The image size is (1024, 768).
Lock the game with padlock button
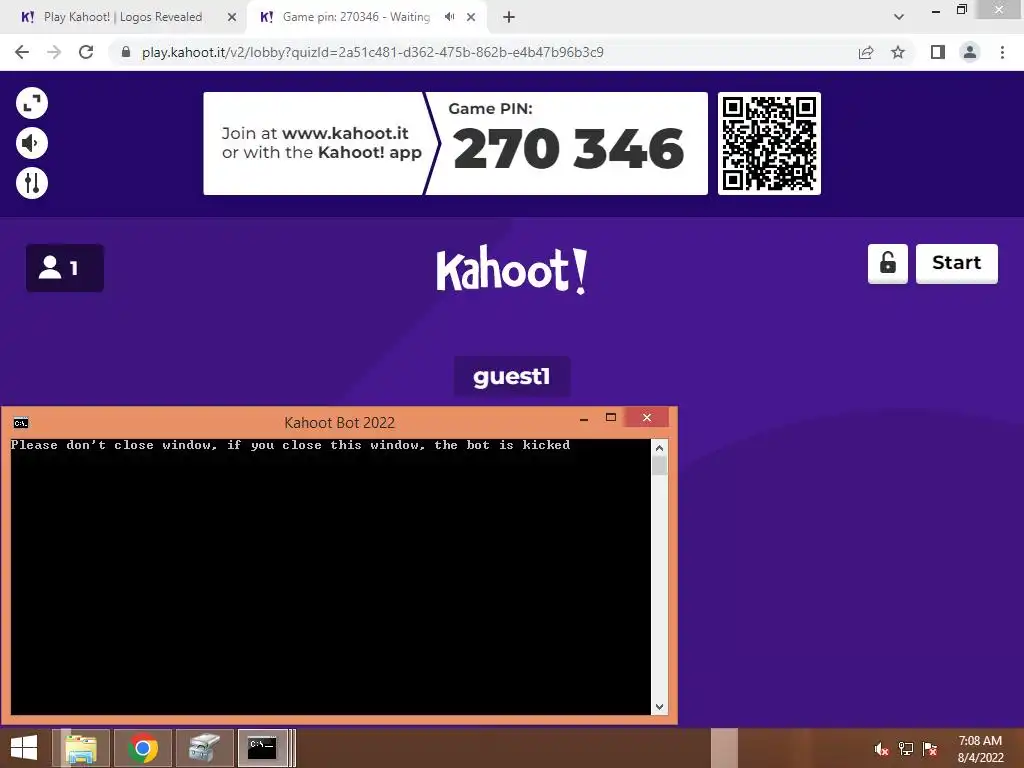pyautogui.click(x=888, y=263)
